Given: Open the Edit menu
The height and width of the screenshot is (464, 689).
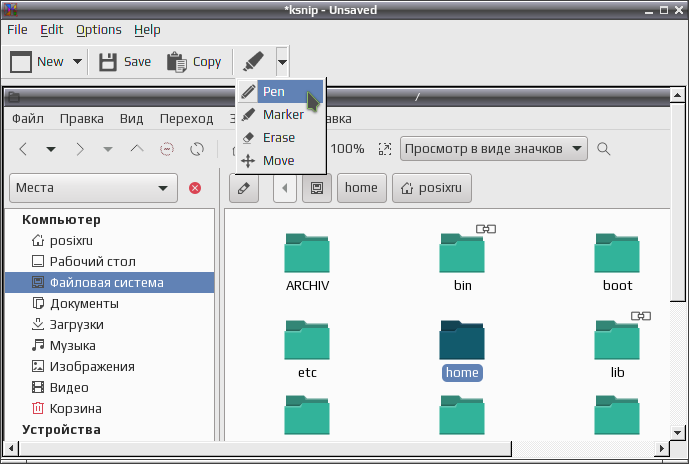Looking at the screenshot, I should pos(51,29).
